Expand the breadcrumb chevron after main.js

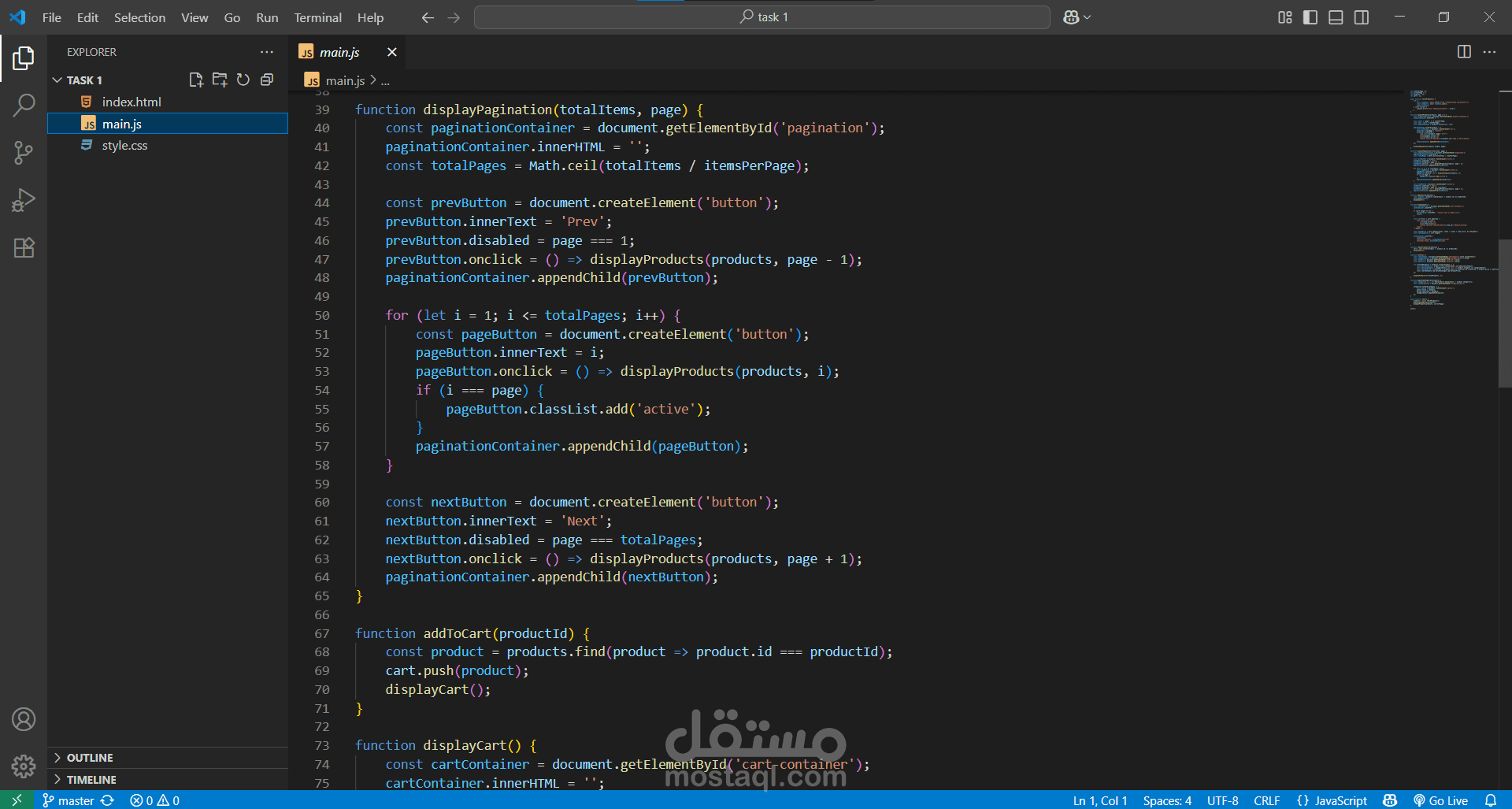coord(373,80)
